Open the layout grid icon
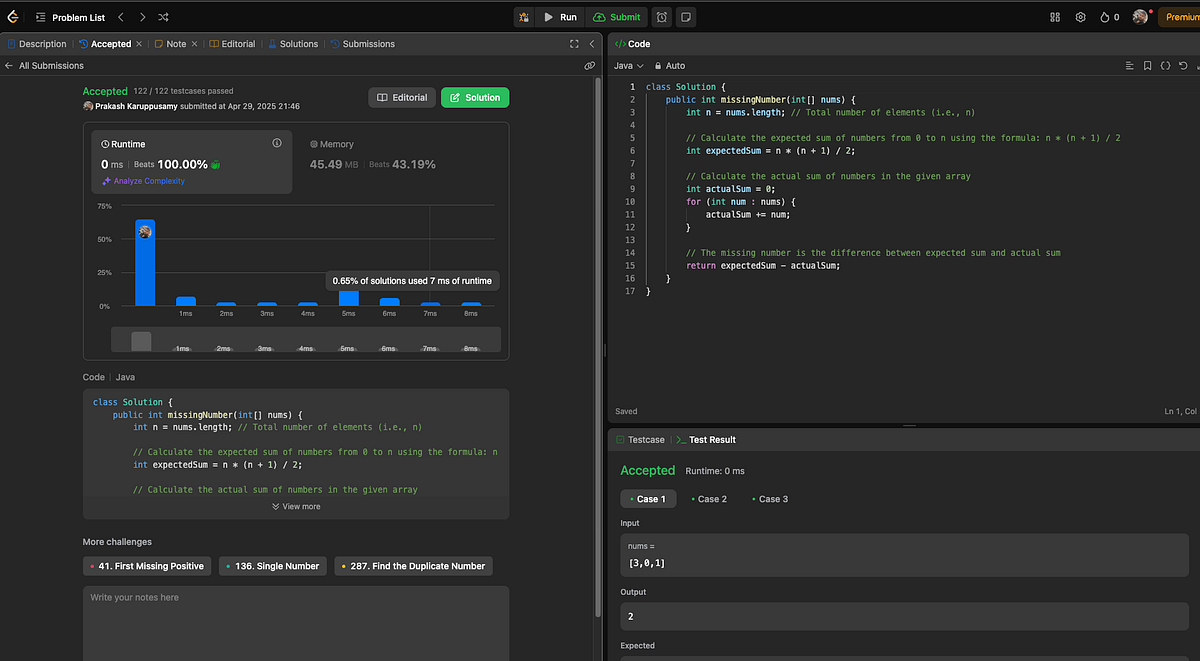This screenshot has height=661, width=1200. point(1055,17)
